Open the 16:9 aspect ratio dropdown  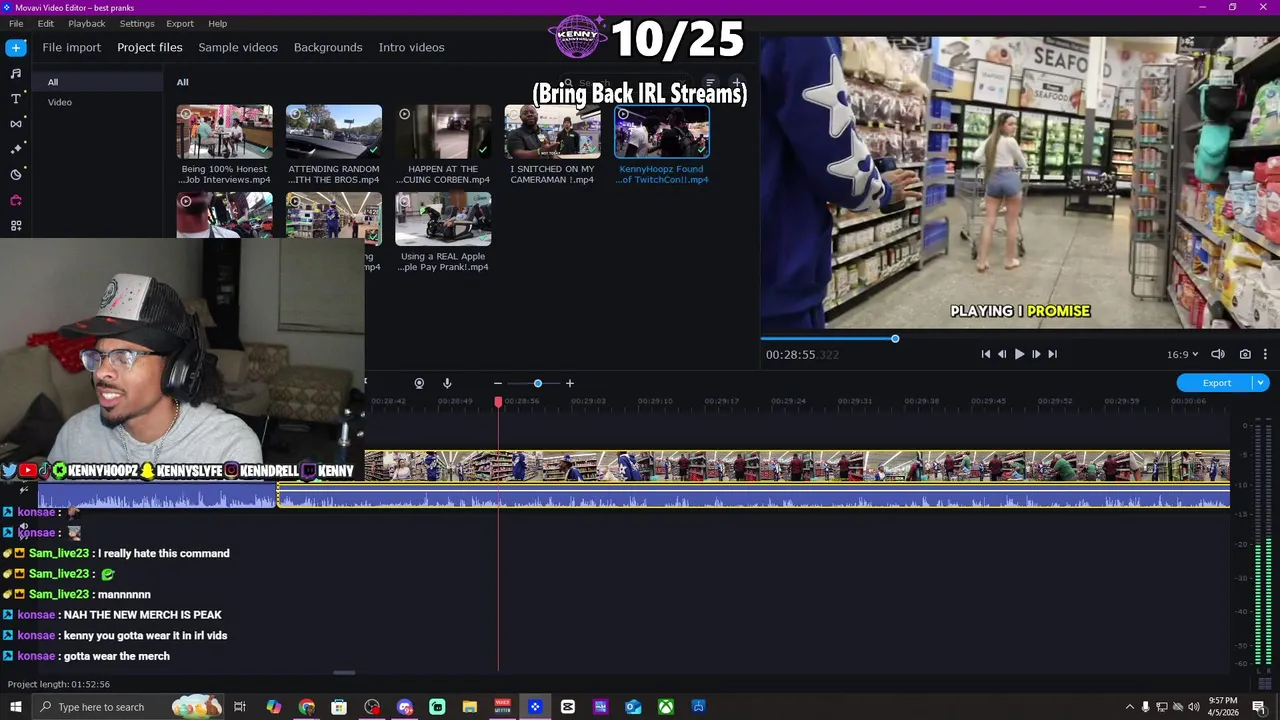[1182, 354]
